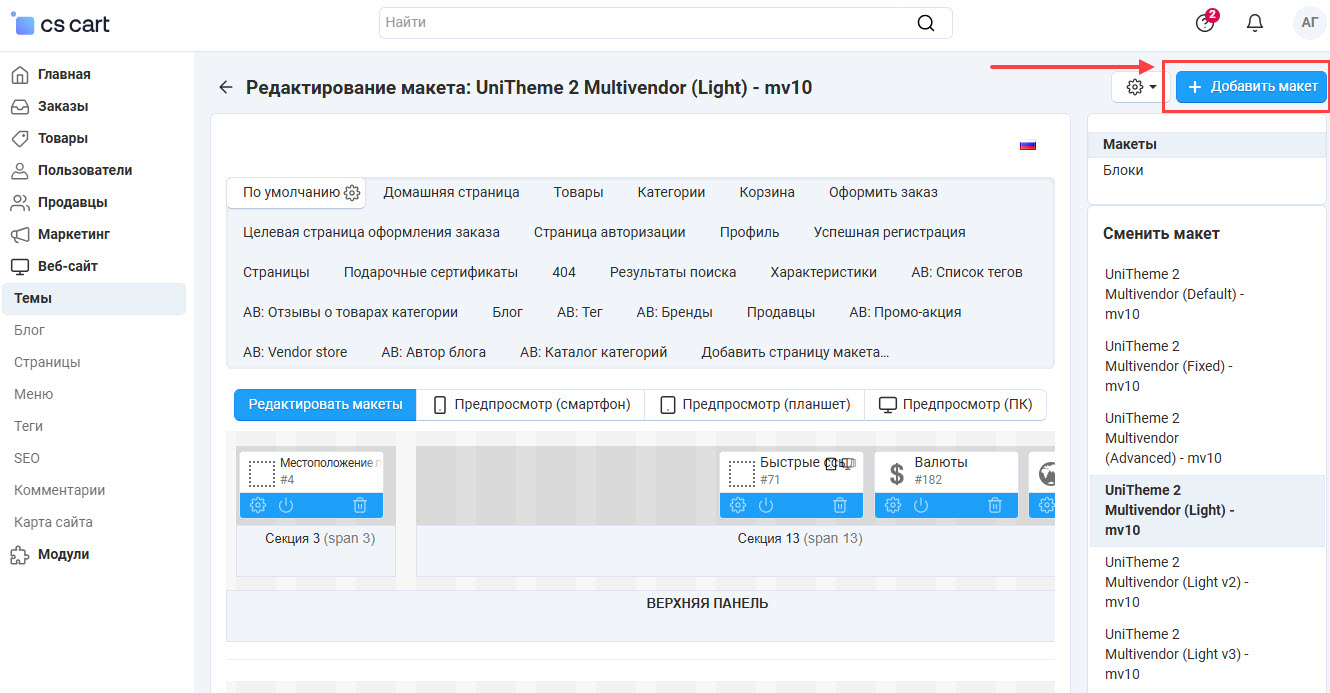Click the search magnifier icon
1330x693 pixels.
(926, 23)
